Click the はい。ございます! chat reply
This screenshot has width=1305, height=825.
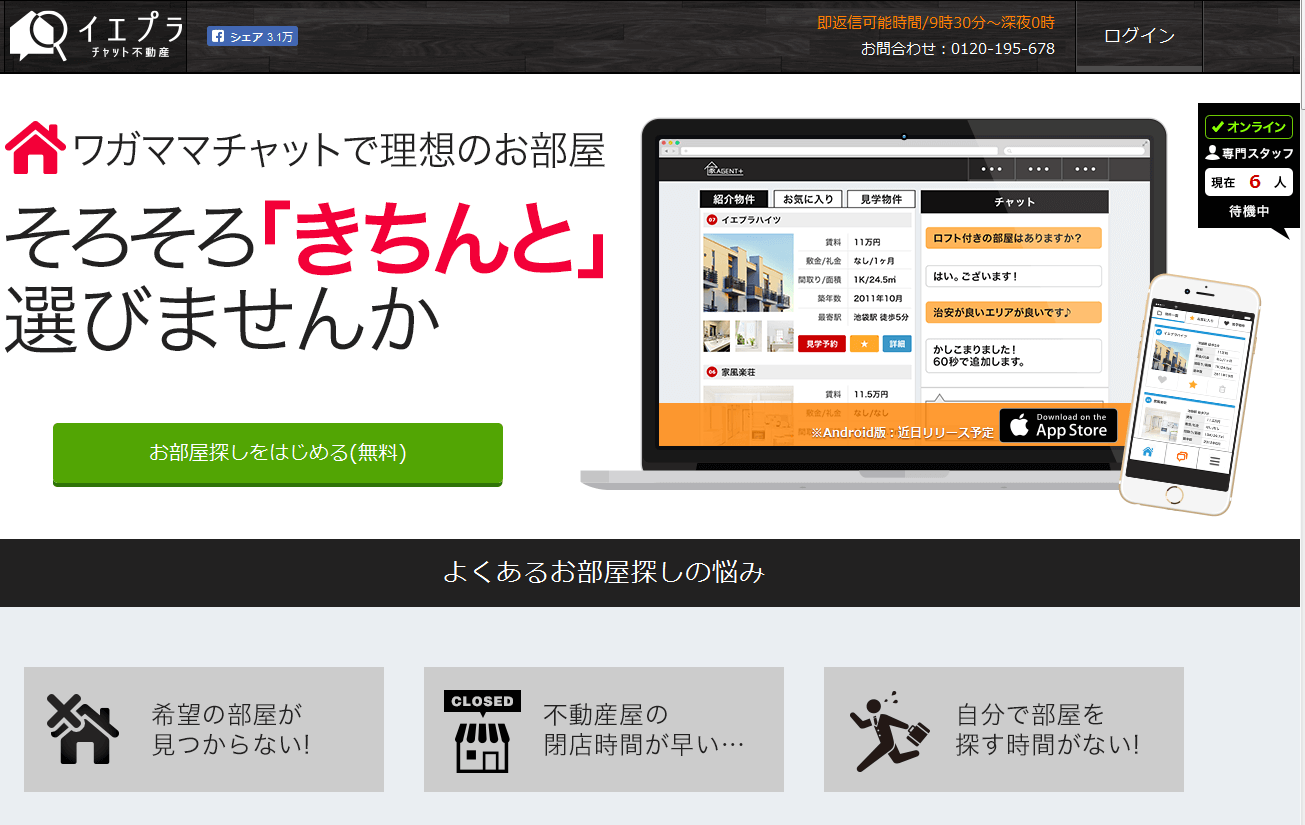[x=1013, y=276]
